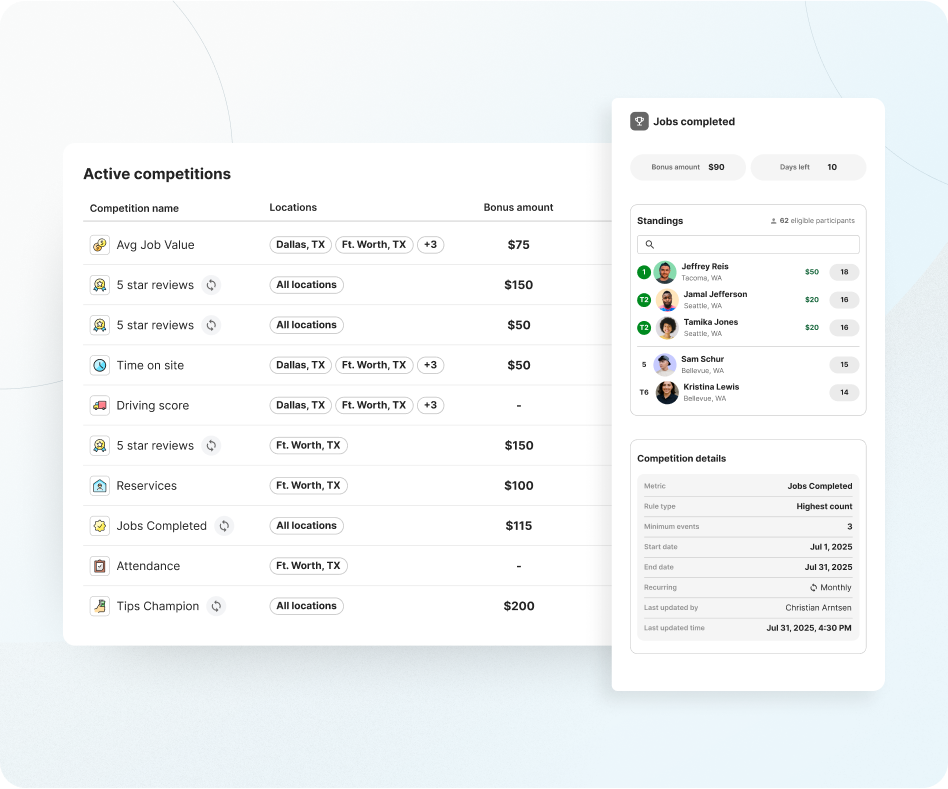Click the End date Jul 31, 2025 value
The height and width of the screenshot is (789, 948).
[x=828, y=567]
